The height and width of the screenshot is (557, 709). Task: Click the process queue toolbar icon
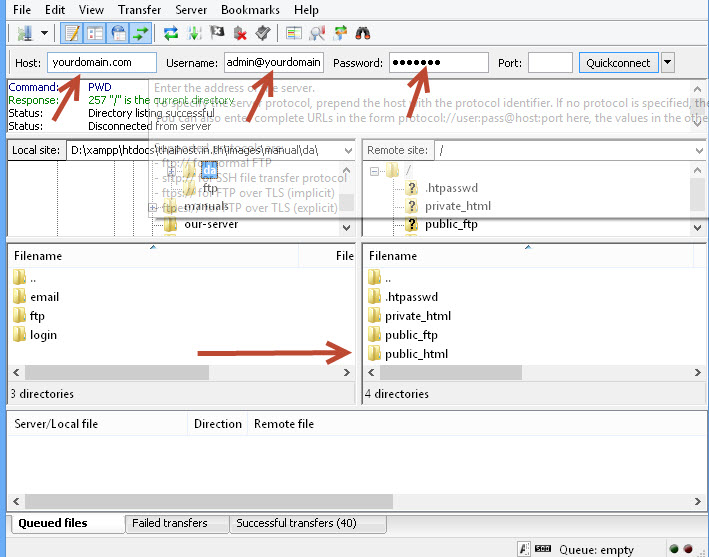(x=194, y=33)
